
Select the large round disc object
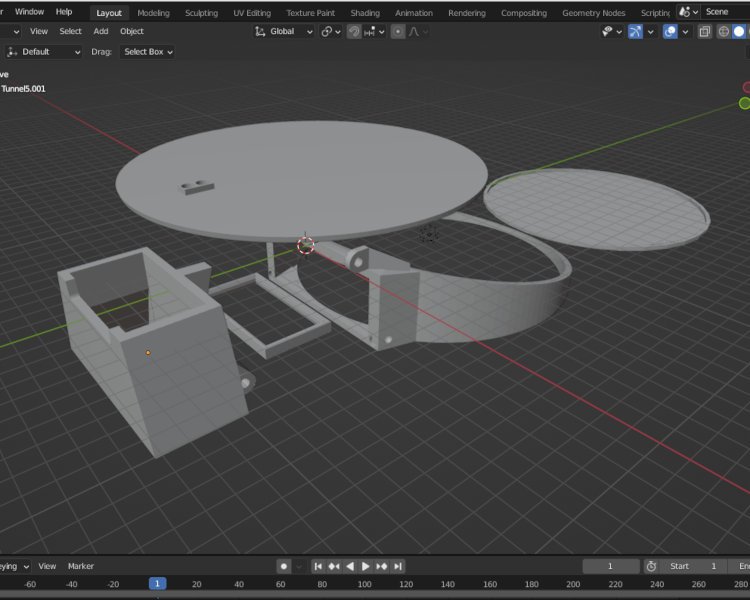pos(301,179)
